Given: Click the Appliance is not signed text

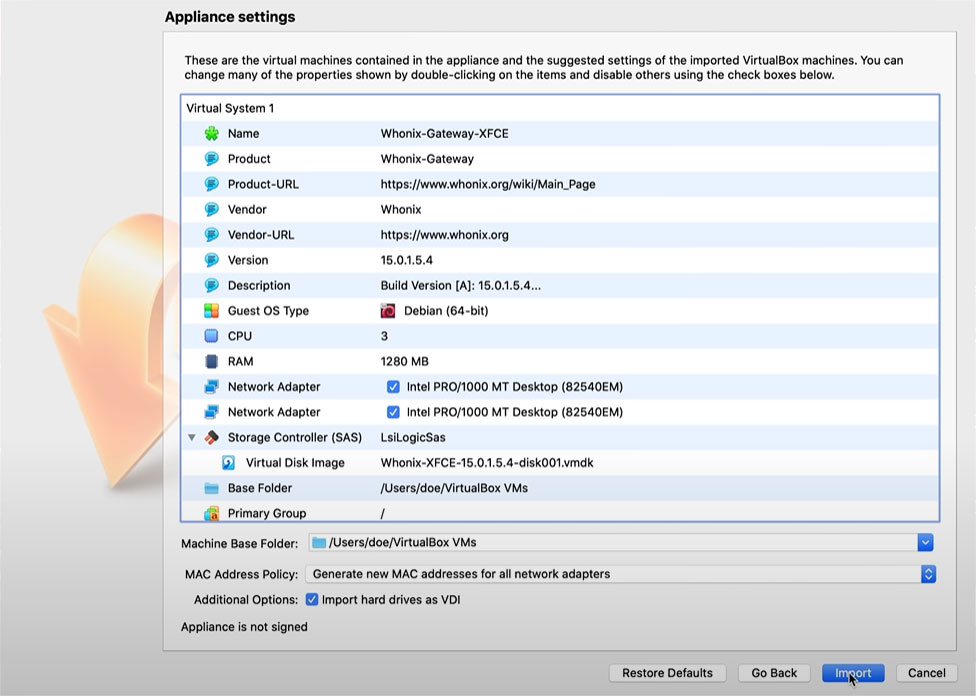Looking at the screenshot, I should [244, 627].
